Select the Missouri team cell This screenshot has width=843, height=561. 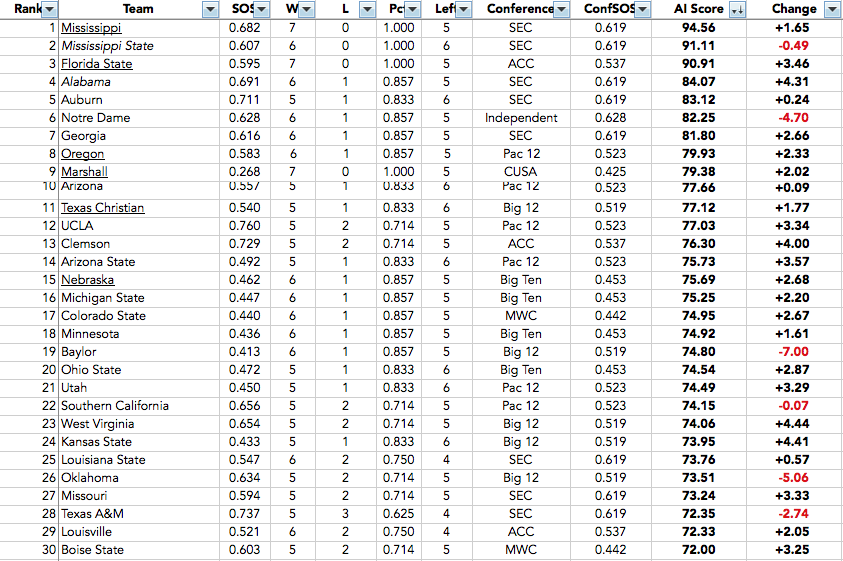(139, 496)
